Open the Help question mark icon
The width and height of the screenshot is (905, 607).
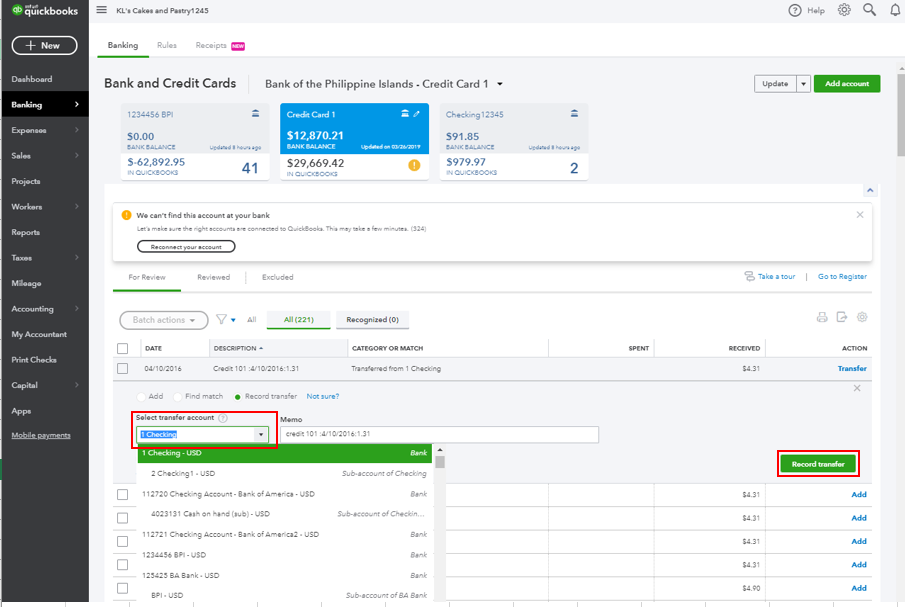pyautogui.click(x=795, y=10)
